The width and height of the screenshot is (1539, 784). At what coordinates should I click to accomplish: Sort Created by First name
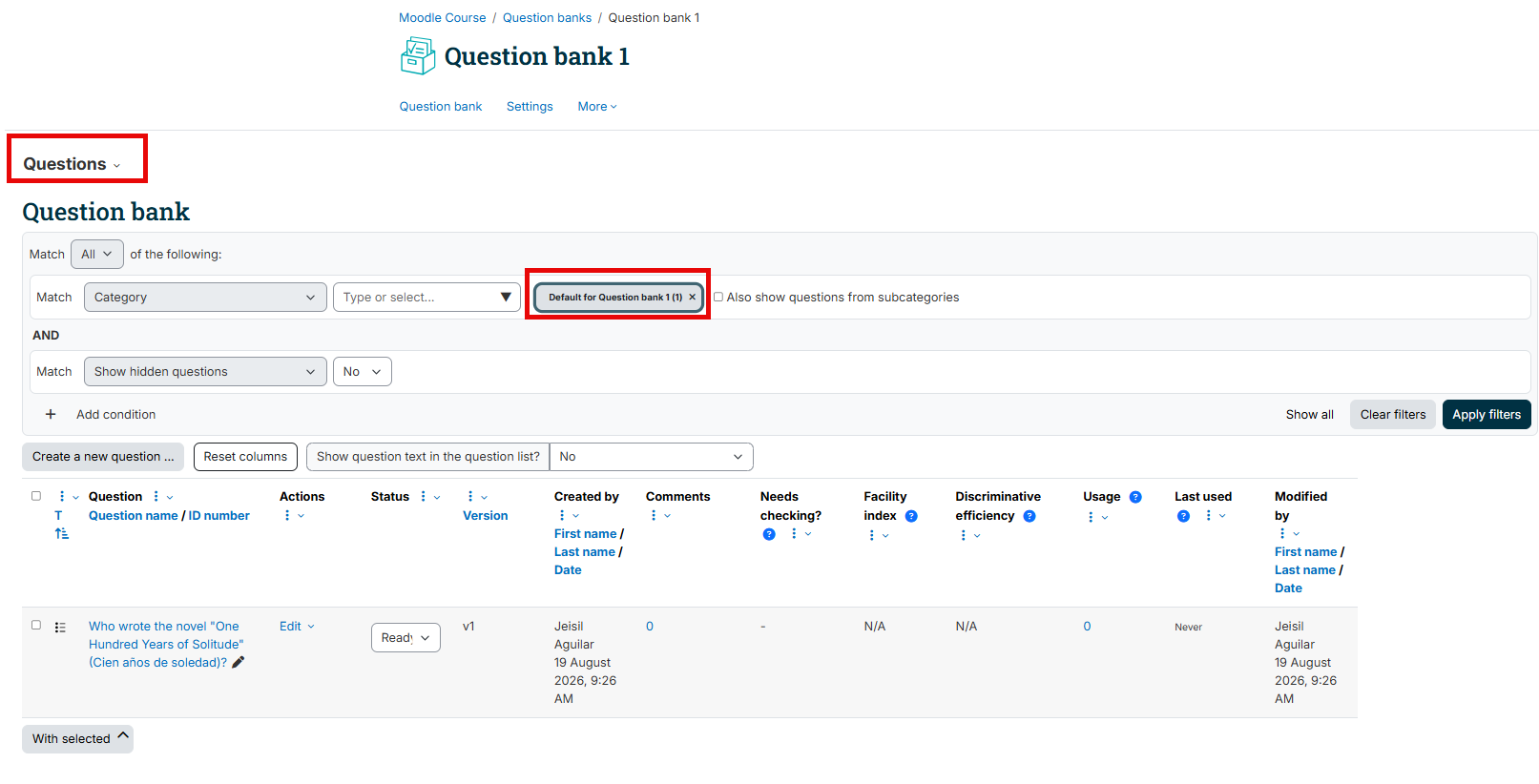tap(585, 534)
